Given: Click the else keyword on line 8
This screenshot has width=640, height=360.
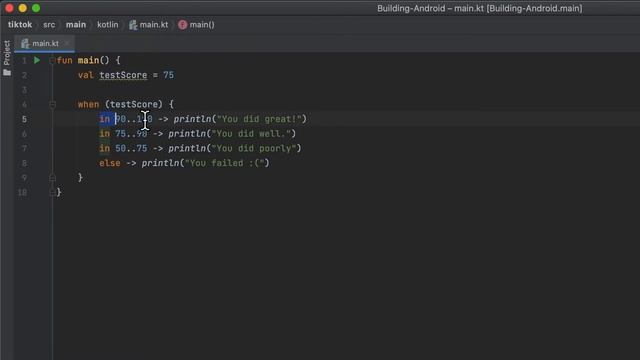Looking at the screenshot, I should pyautogui.click(x=110, y=163).
